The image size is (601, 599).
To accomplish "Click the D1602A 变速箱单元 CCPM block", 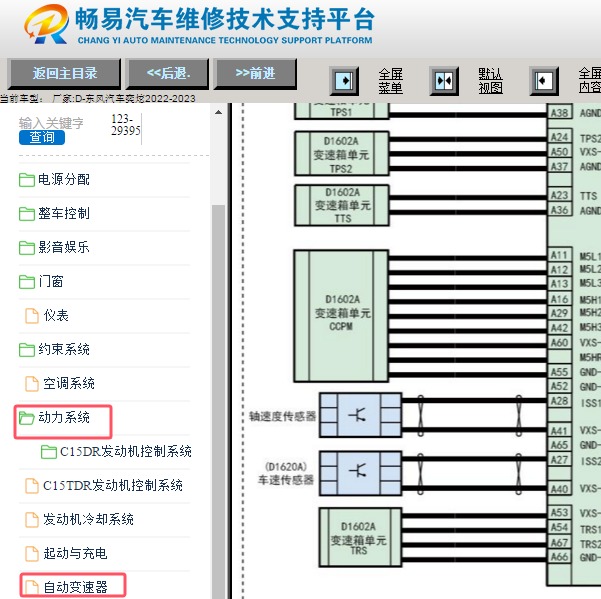I will [x=342, y=316].
